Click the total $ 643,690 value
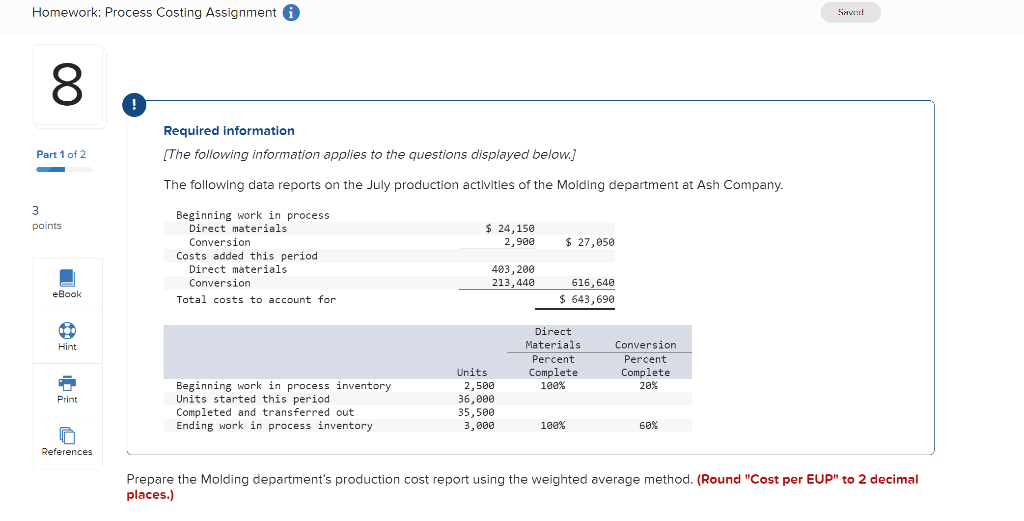 point(586,300)
